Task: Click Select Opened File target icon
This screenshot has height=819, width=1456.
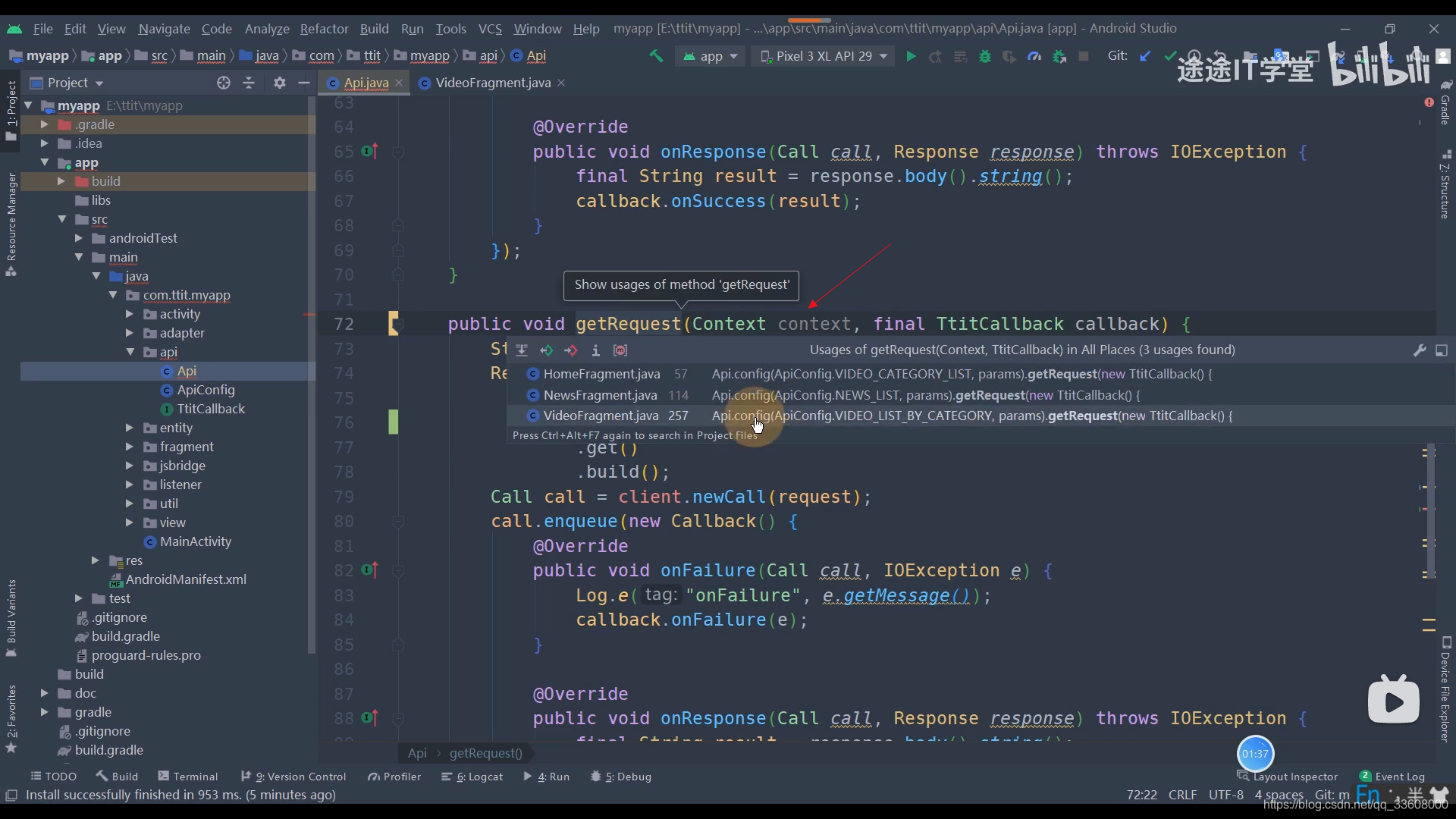Action: [x=223, y=83]
